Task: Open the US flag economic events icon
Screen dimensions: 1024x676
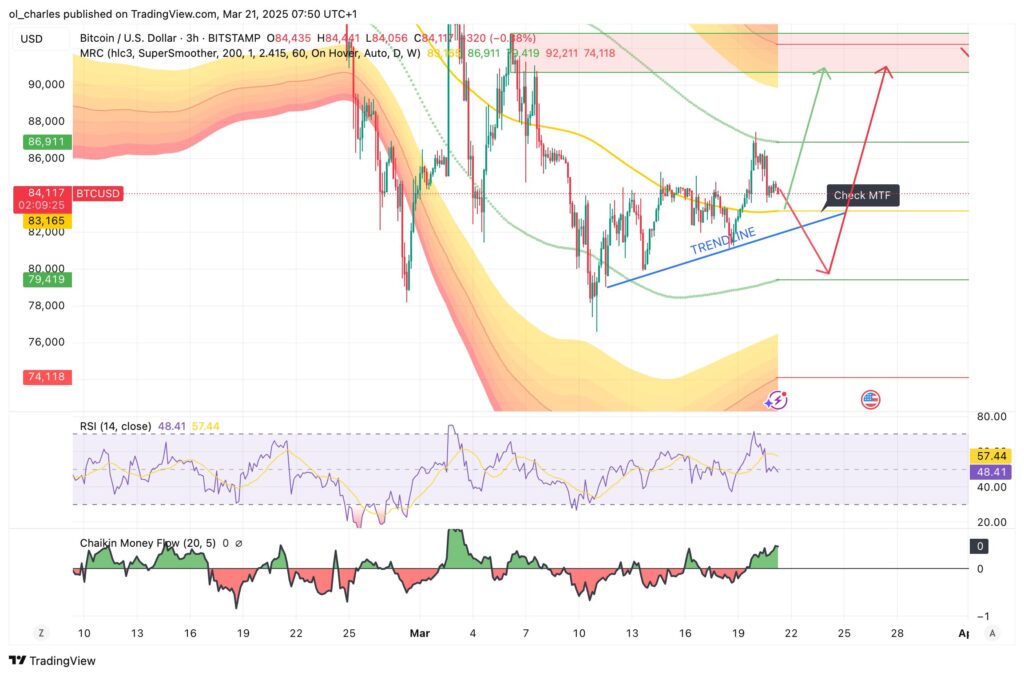Action: 870,398
